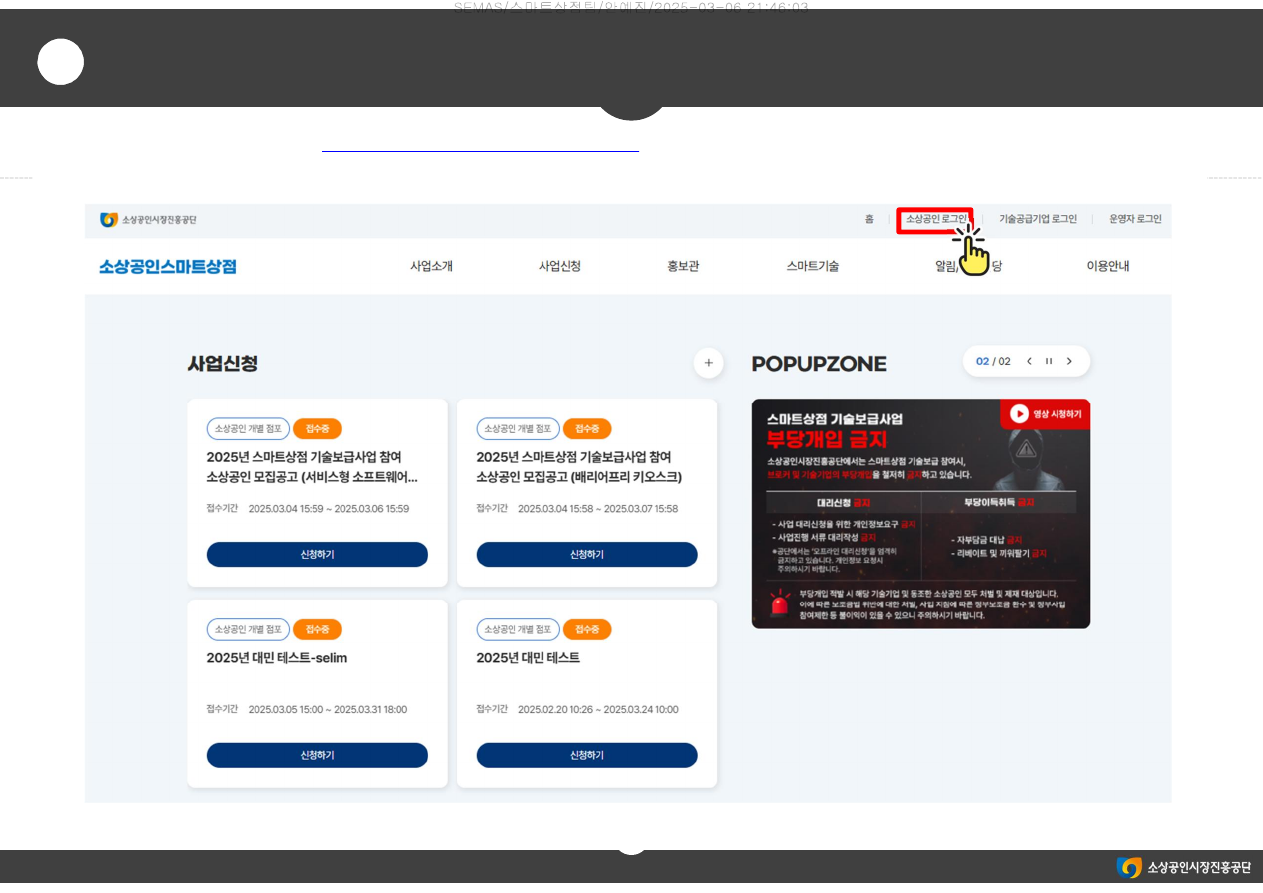Advance to next popup slide arrow
This screenshot has height=893, width=1263.
[1069, 362]
